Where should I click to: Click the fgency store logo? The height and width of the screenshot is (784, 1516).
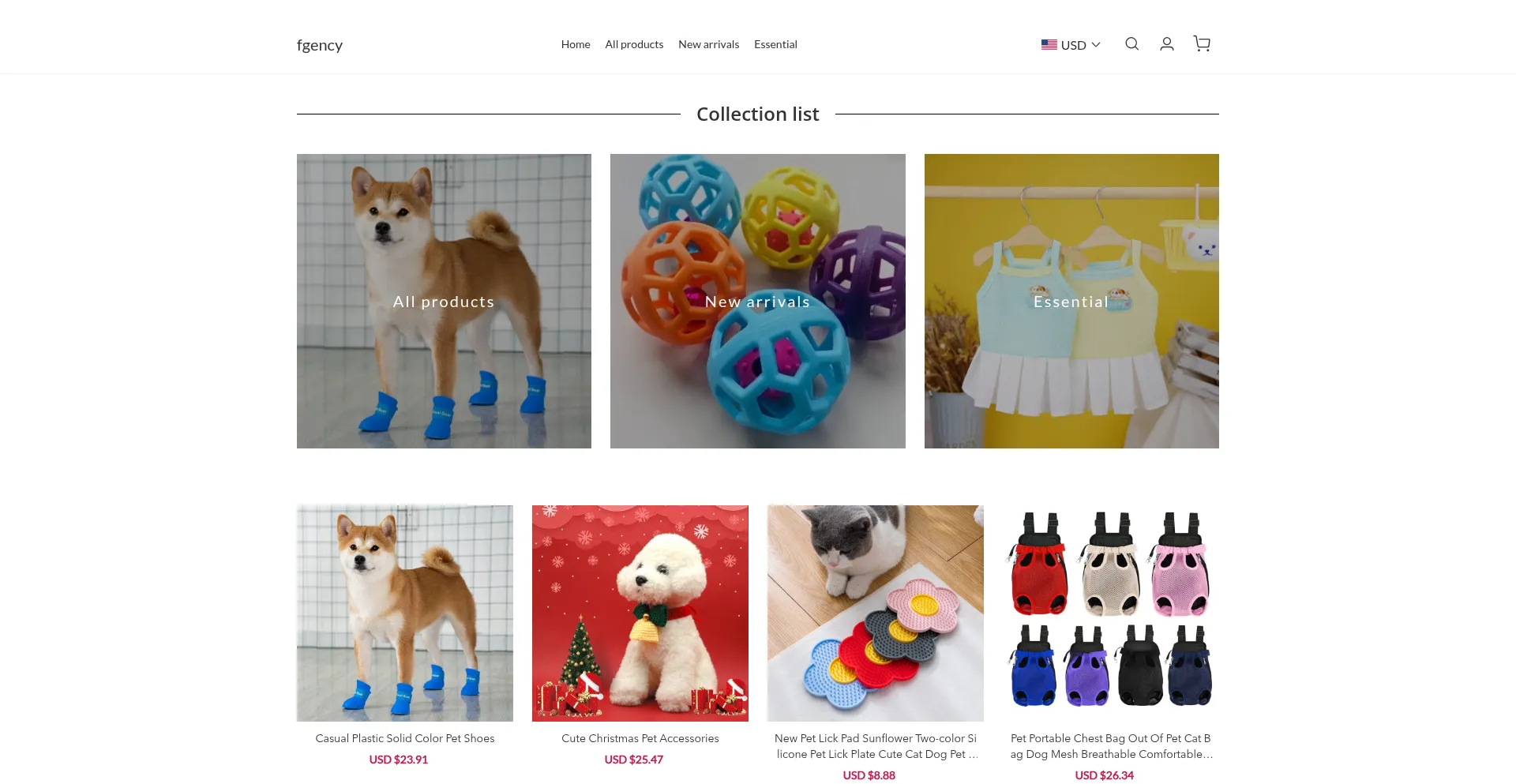[320, 45]
